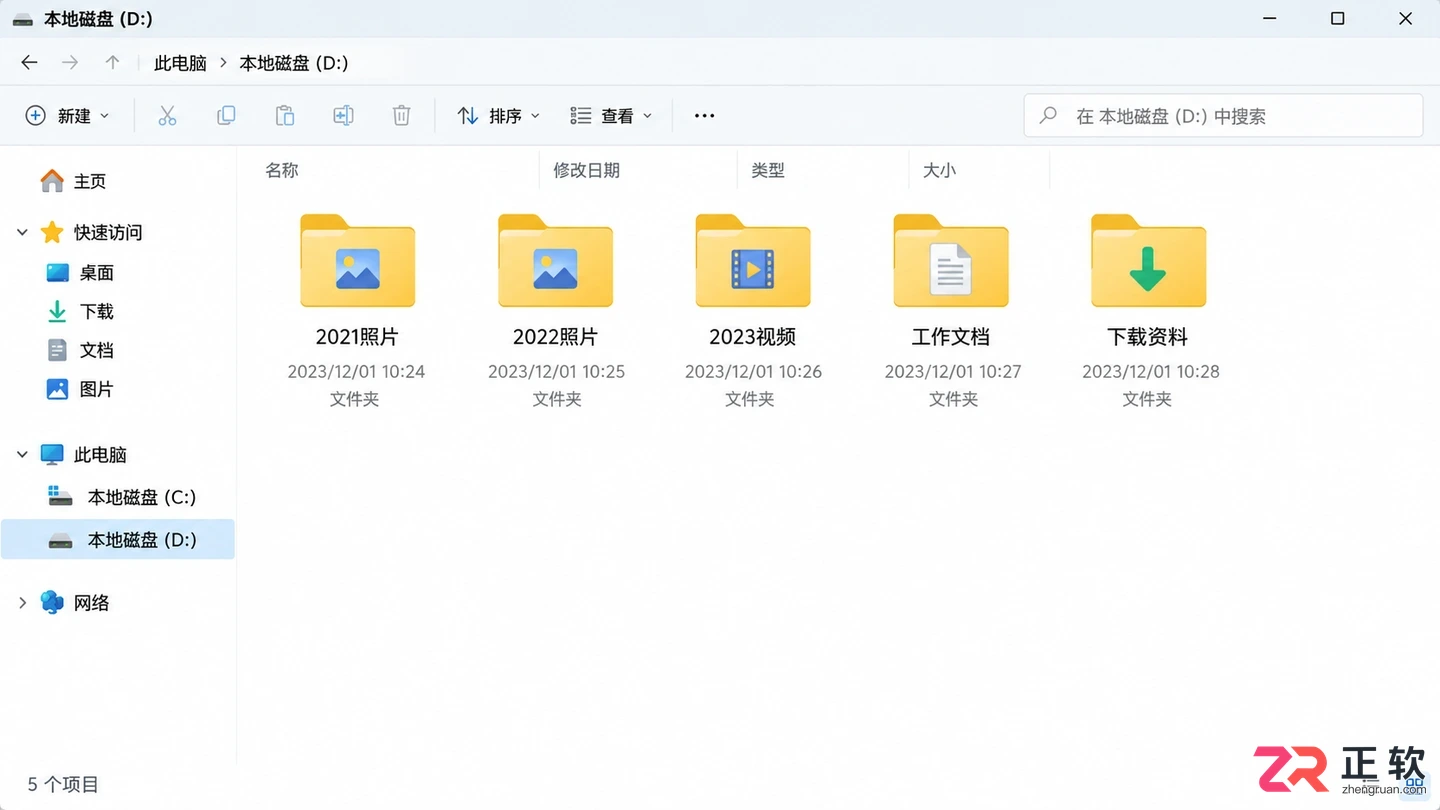
Task: Select the 2023视频 video folder icon
Action: 753,261
